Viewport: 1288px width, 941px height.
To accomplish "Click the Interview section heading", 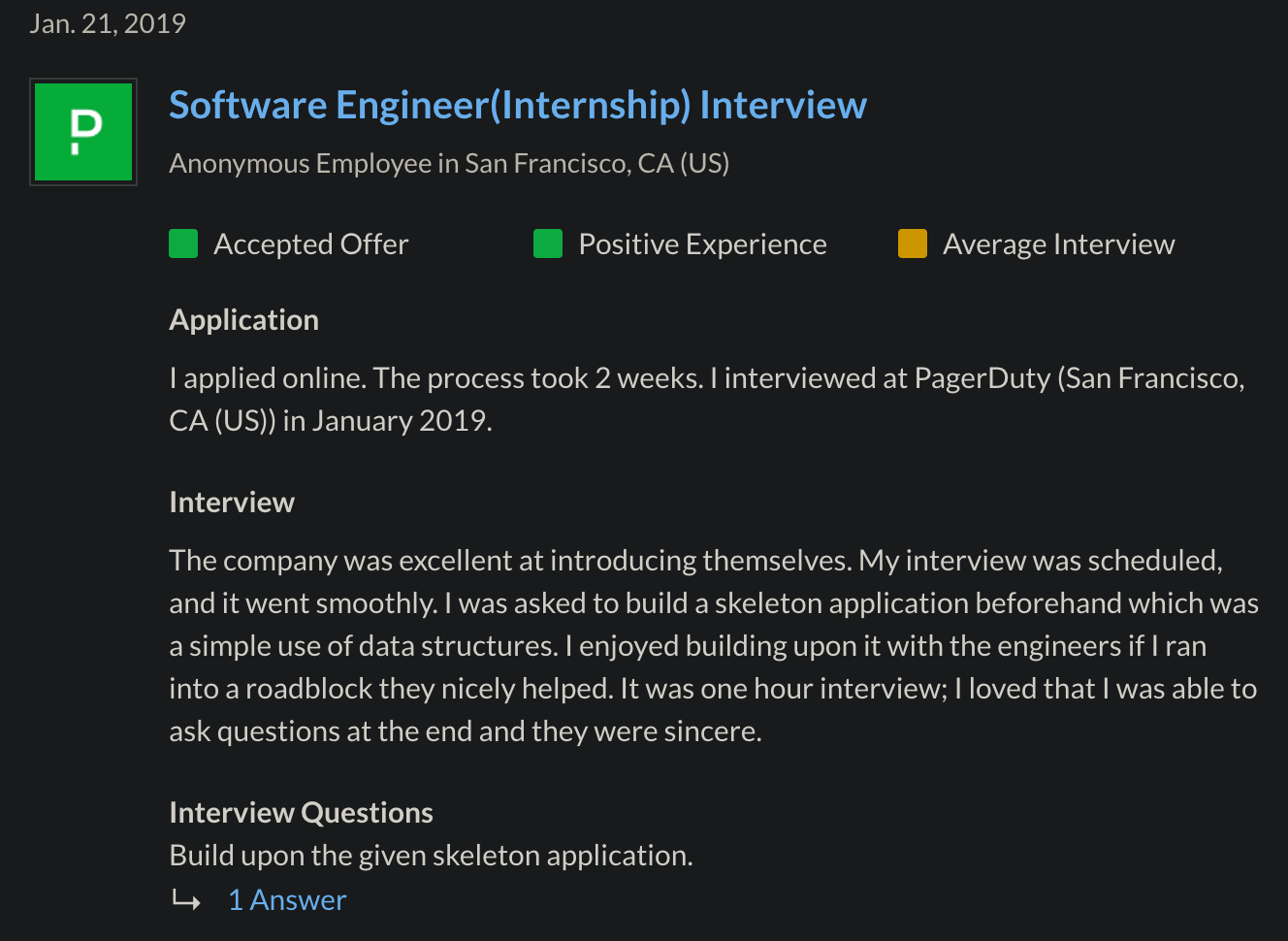I will tap(232, 503).
